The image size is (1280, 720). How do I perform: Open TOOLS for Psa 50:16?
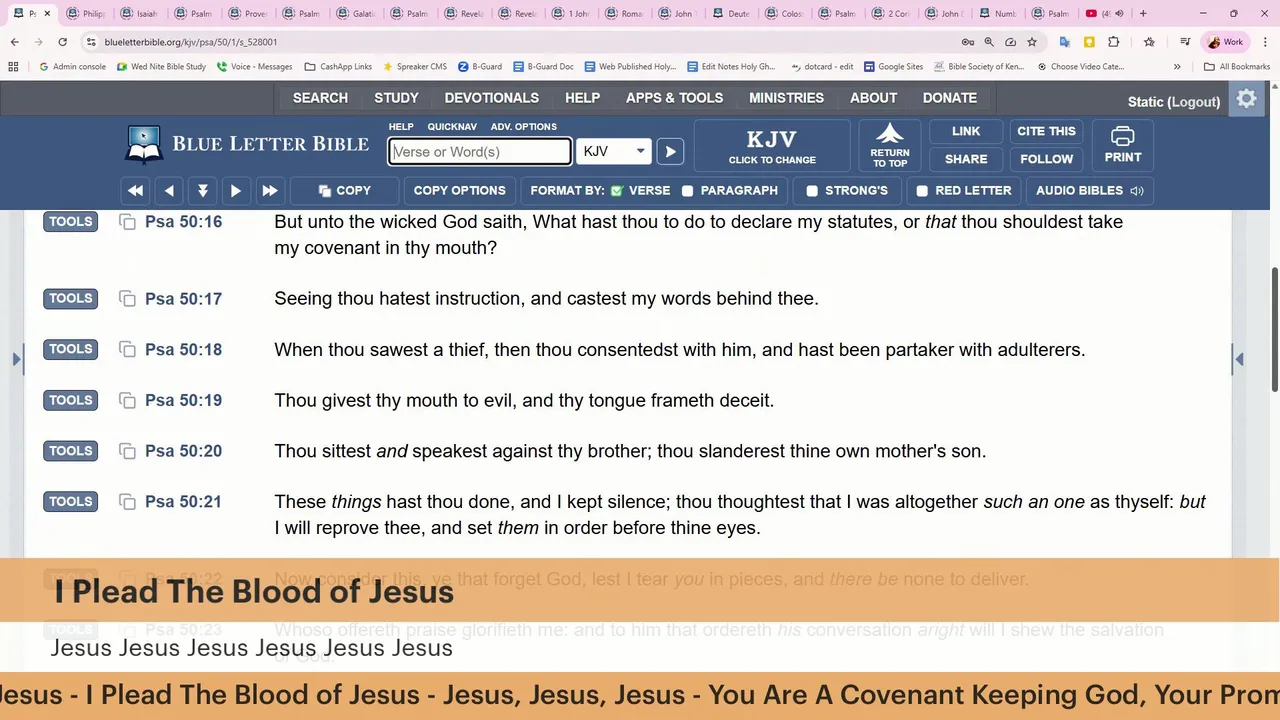coord(70,222)
